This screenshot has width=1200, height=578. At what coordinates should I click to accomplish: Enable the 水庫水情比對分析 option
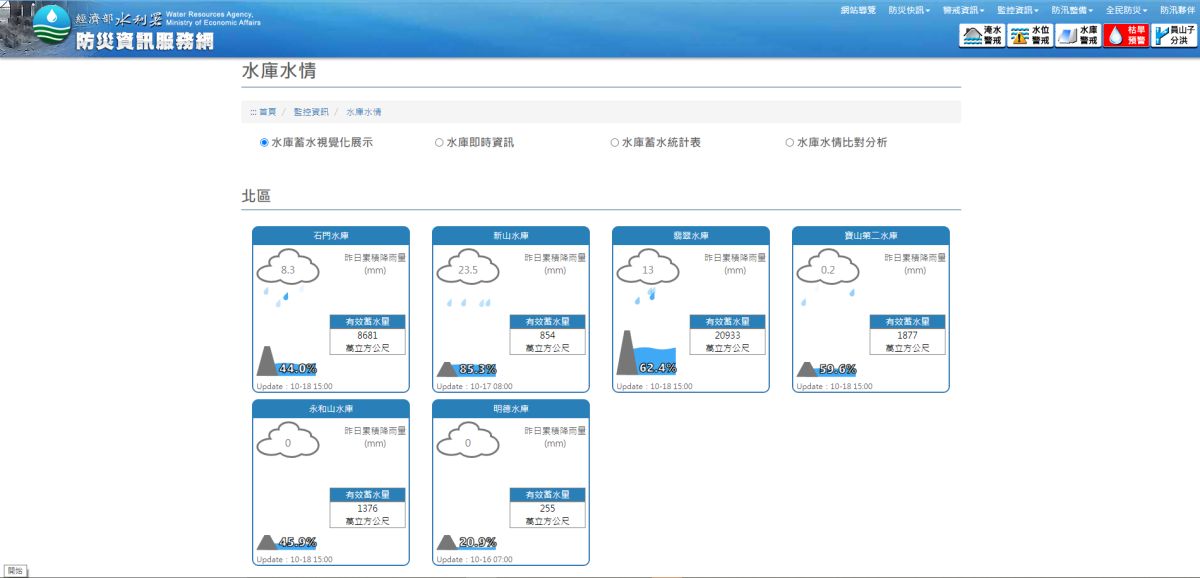(x=790, y=141)
